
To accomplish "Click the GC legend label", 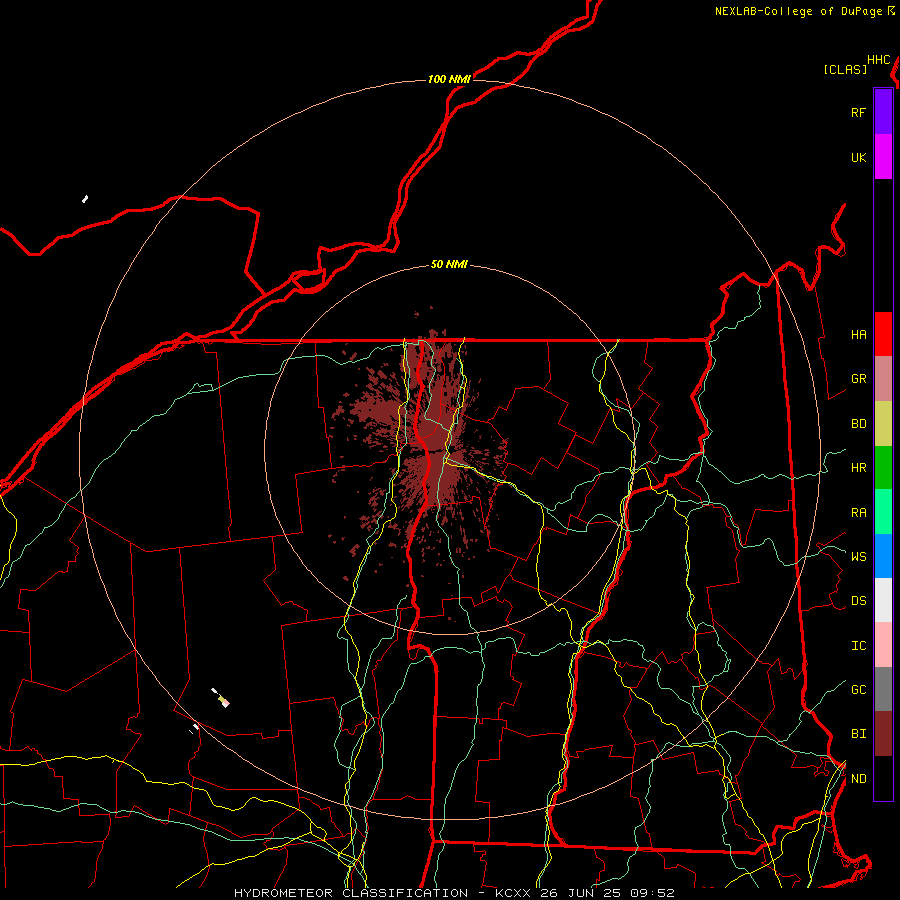I will click(858, 689).
